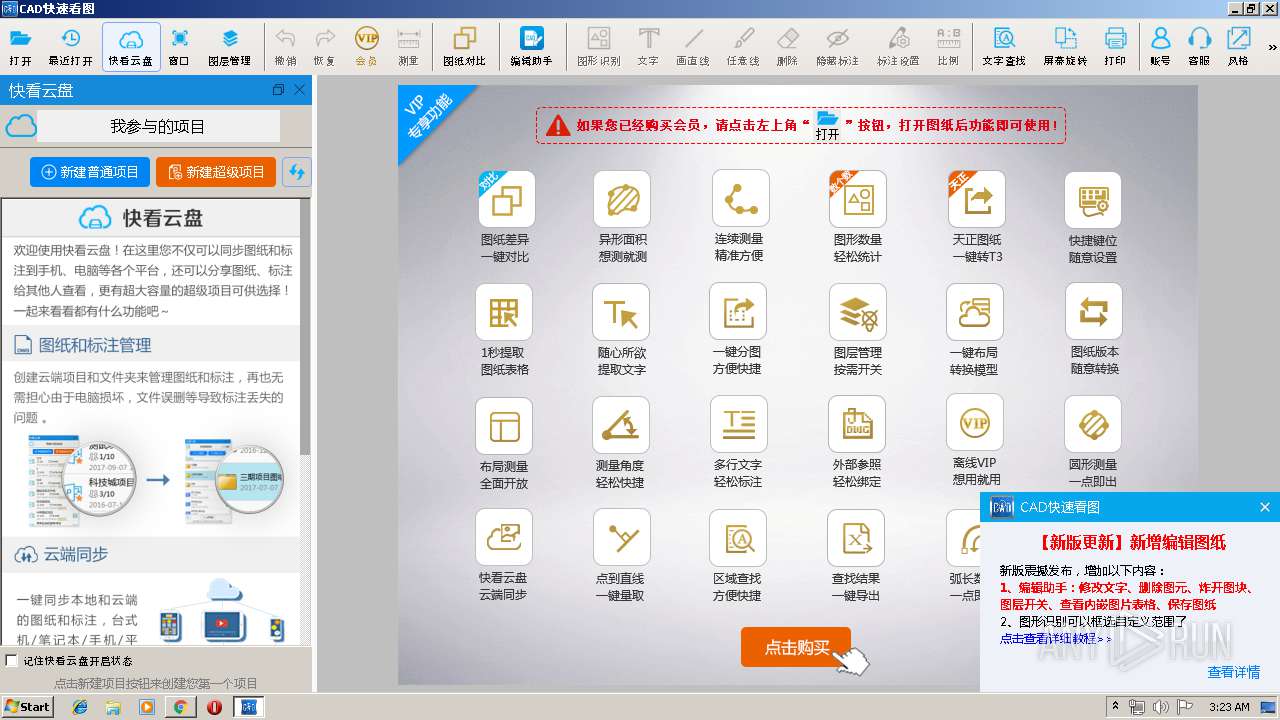Click the 点到直线一键量取 feature icon

coord(622,537)
